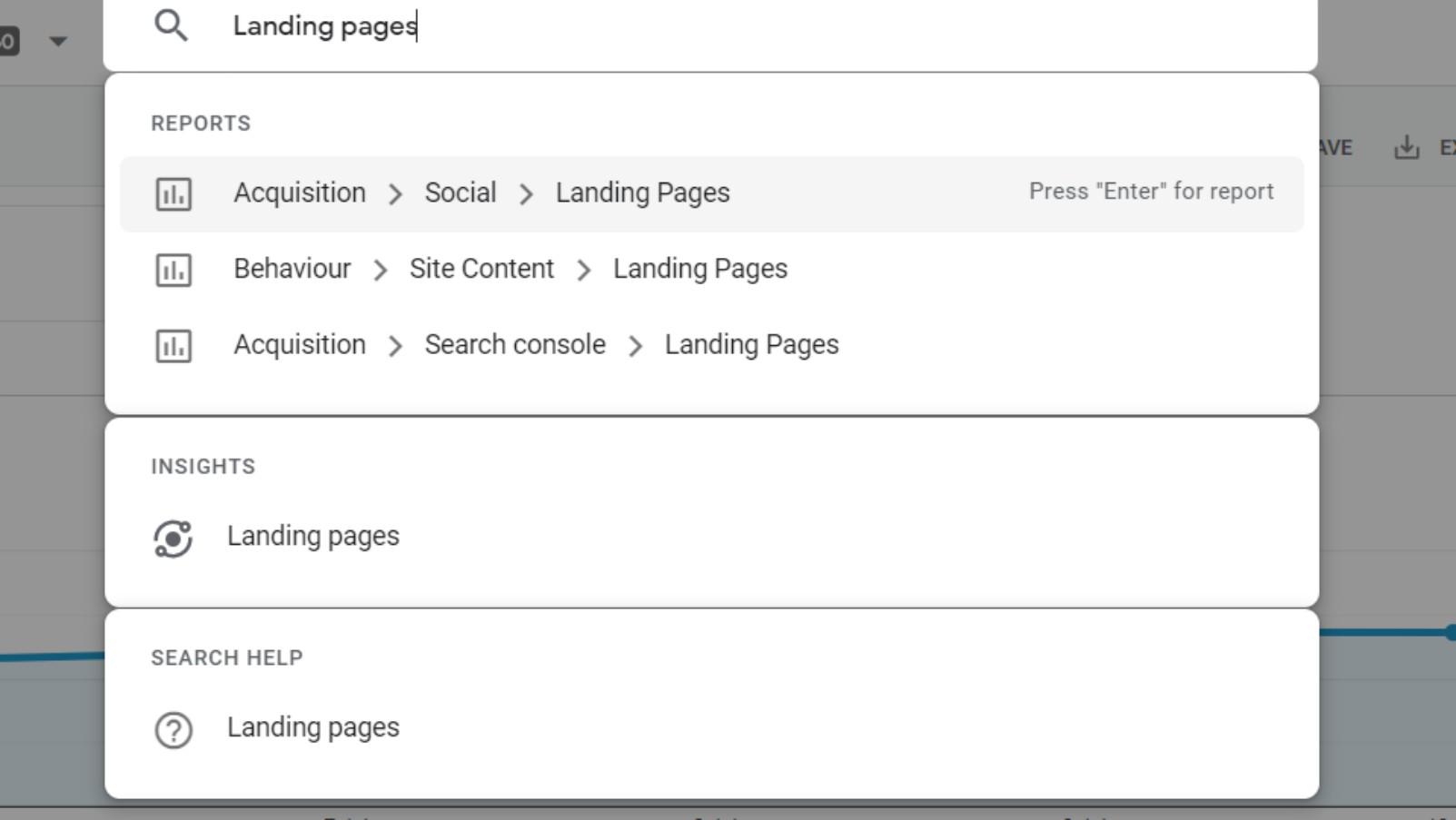The width and height of the screenshot is (1456, 820).
Task: Click the question mark icon under Search Help
Action: (x=173, y=727)
